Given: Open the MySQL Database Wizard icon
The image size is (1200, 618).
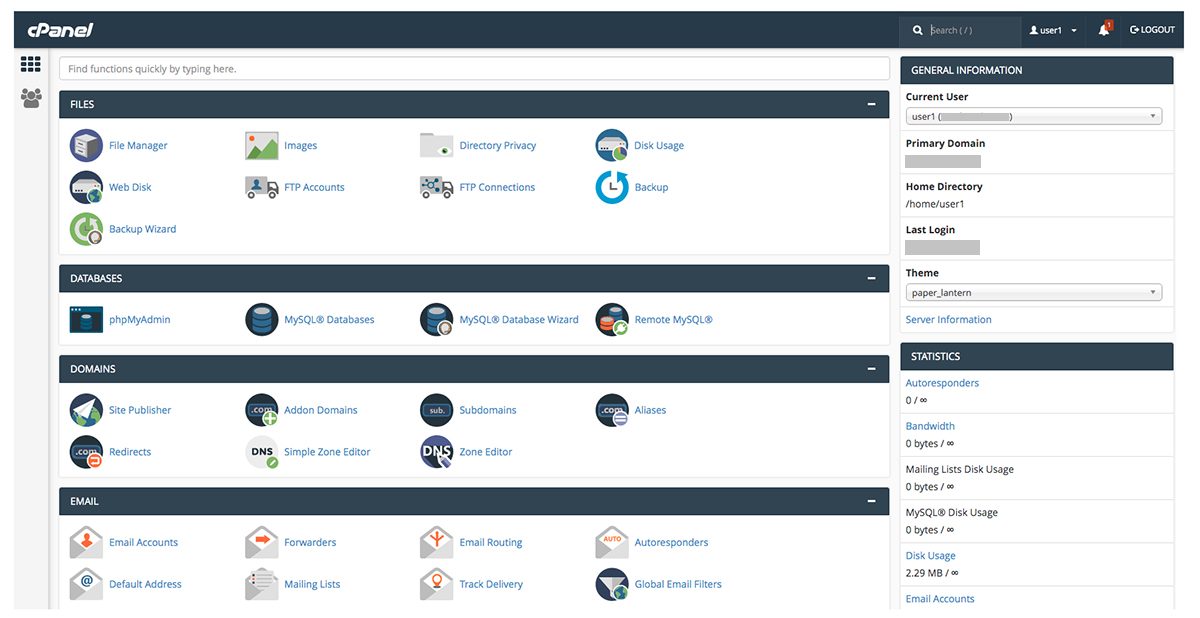Looking at the screenshot, I should pos(437,320).
